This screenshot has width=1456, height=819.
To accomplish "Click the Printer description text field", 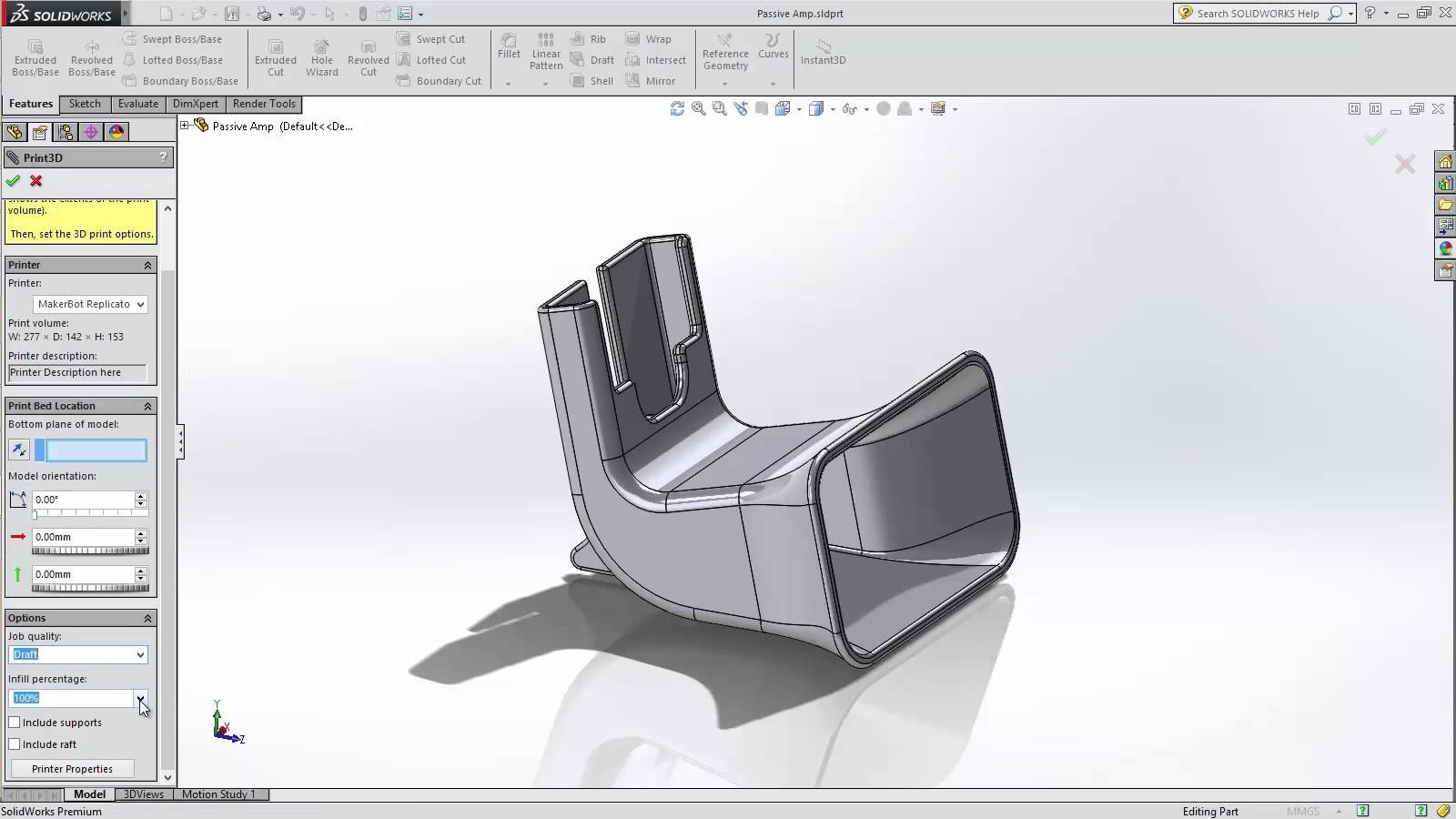I will point(77,372).
